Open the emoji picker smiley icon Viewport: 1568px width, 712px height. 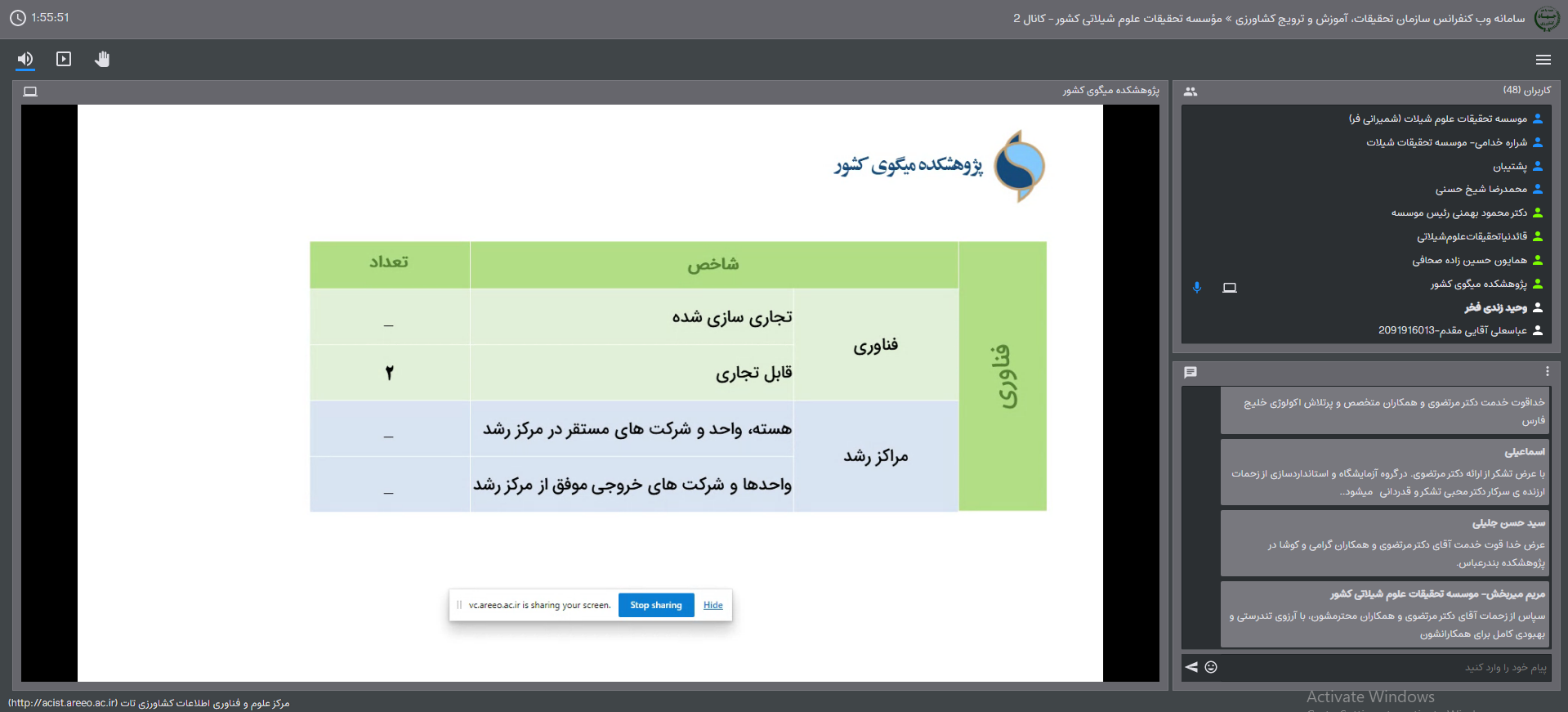pyautogui.click(x=1211, y=667)
